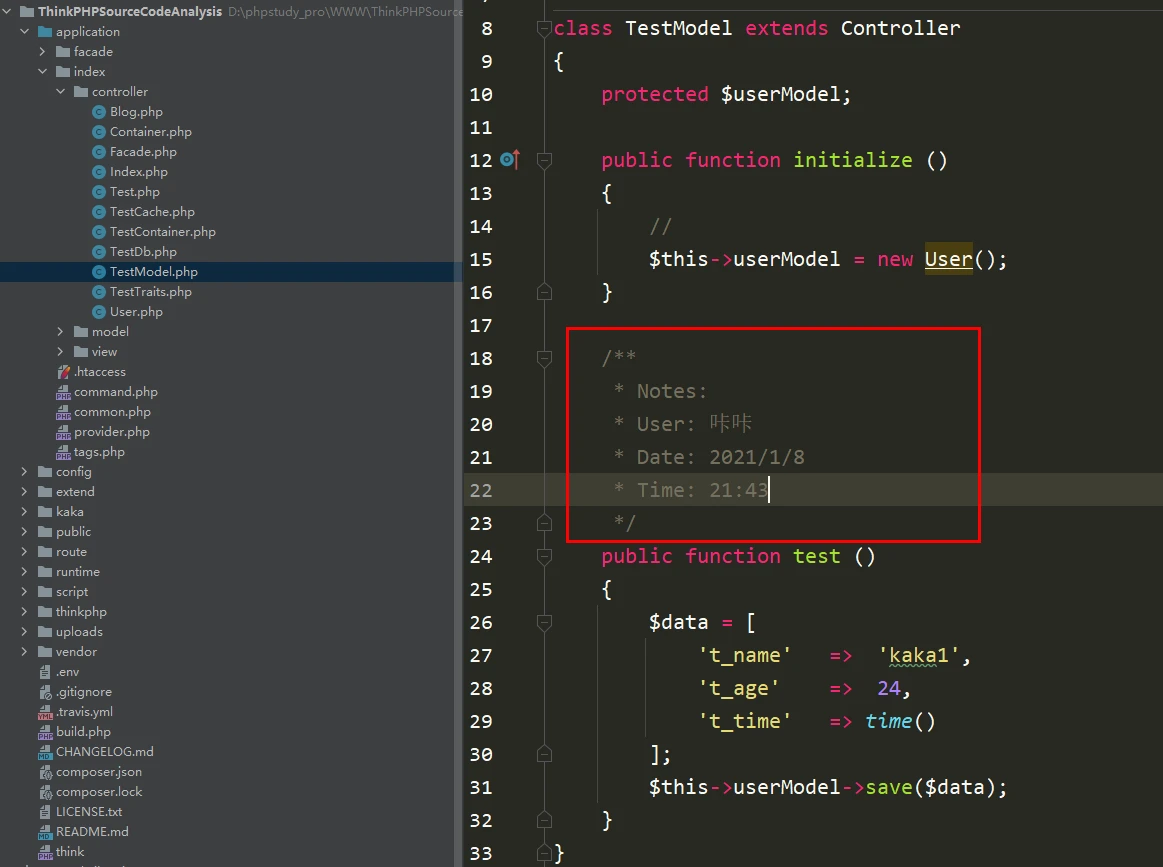The image size is (1163, 867).
Task: Click the splitter between project tree and editor
Action: pyautogui.click(x=459, y=433)
